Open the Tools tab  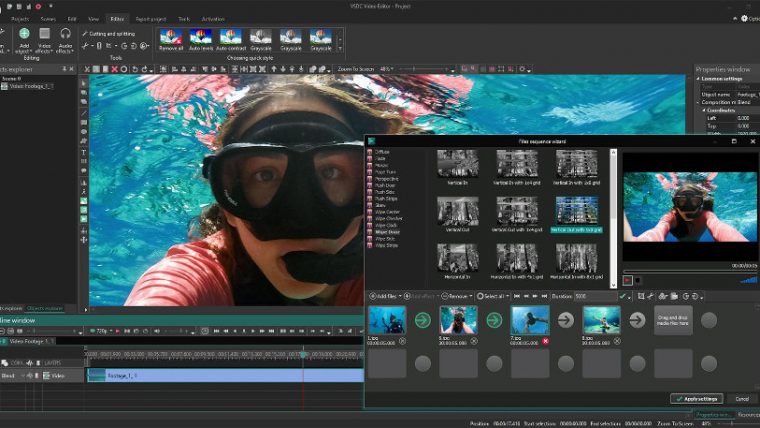coord(184,19)
